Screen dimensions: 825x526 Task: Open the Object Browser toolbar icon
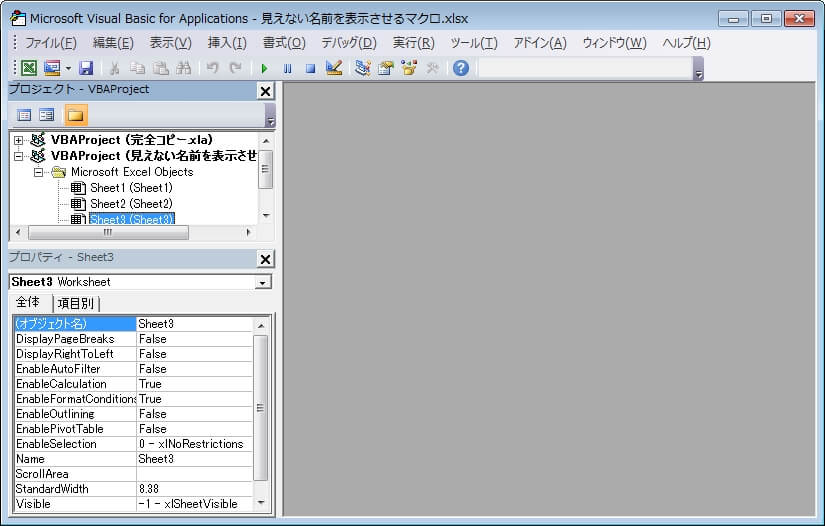point(409,68)
